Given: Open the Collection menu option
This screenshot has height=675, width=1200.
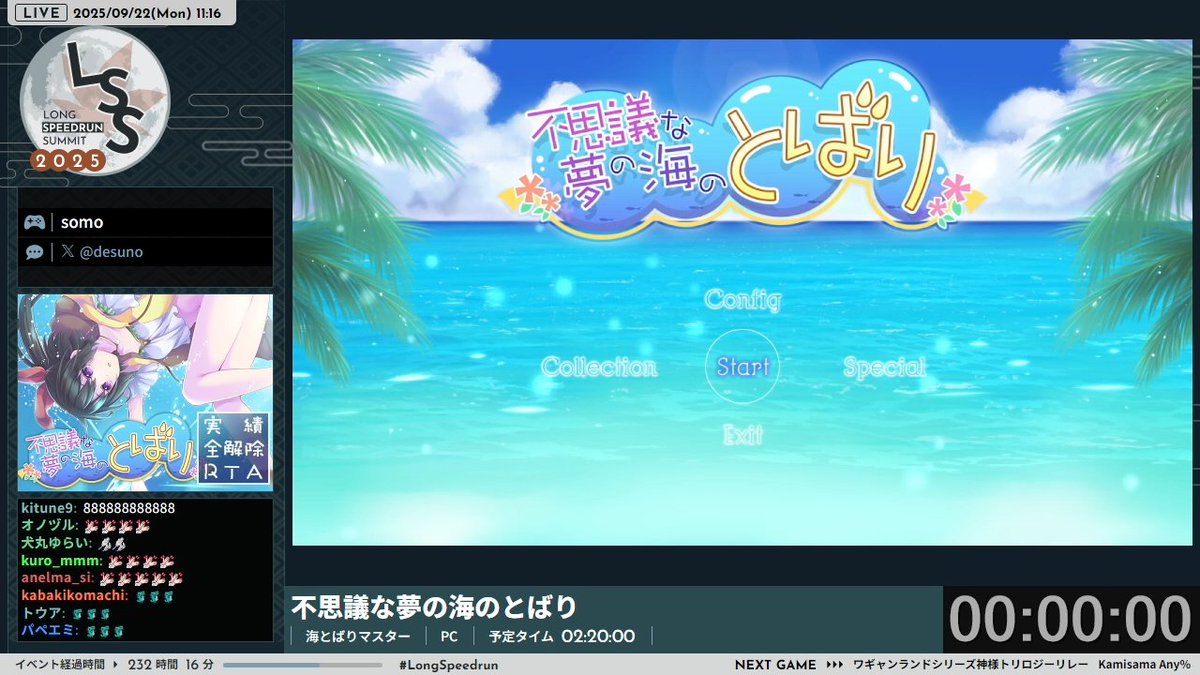Looking at the screenshot, I should coord(599,367).
